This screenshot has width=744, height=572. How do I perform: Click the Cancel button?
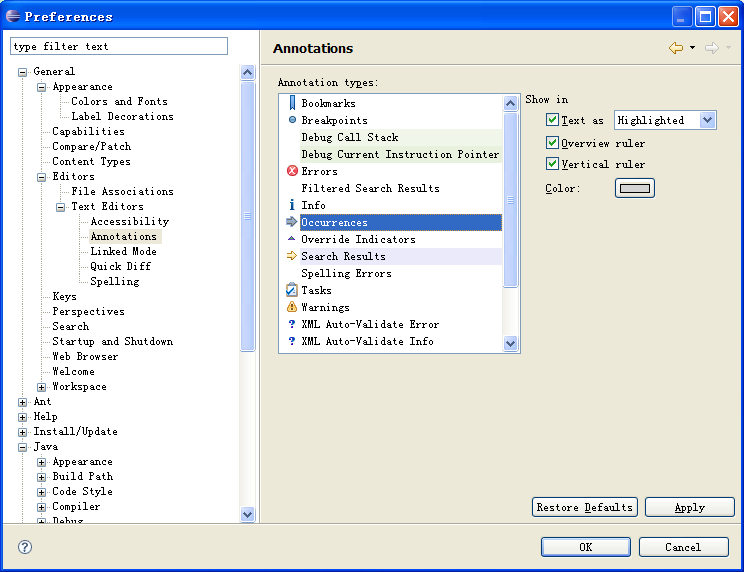click(x=683, y=547)
